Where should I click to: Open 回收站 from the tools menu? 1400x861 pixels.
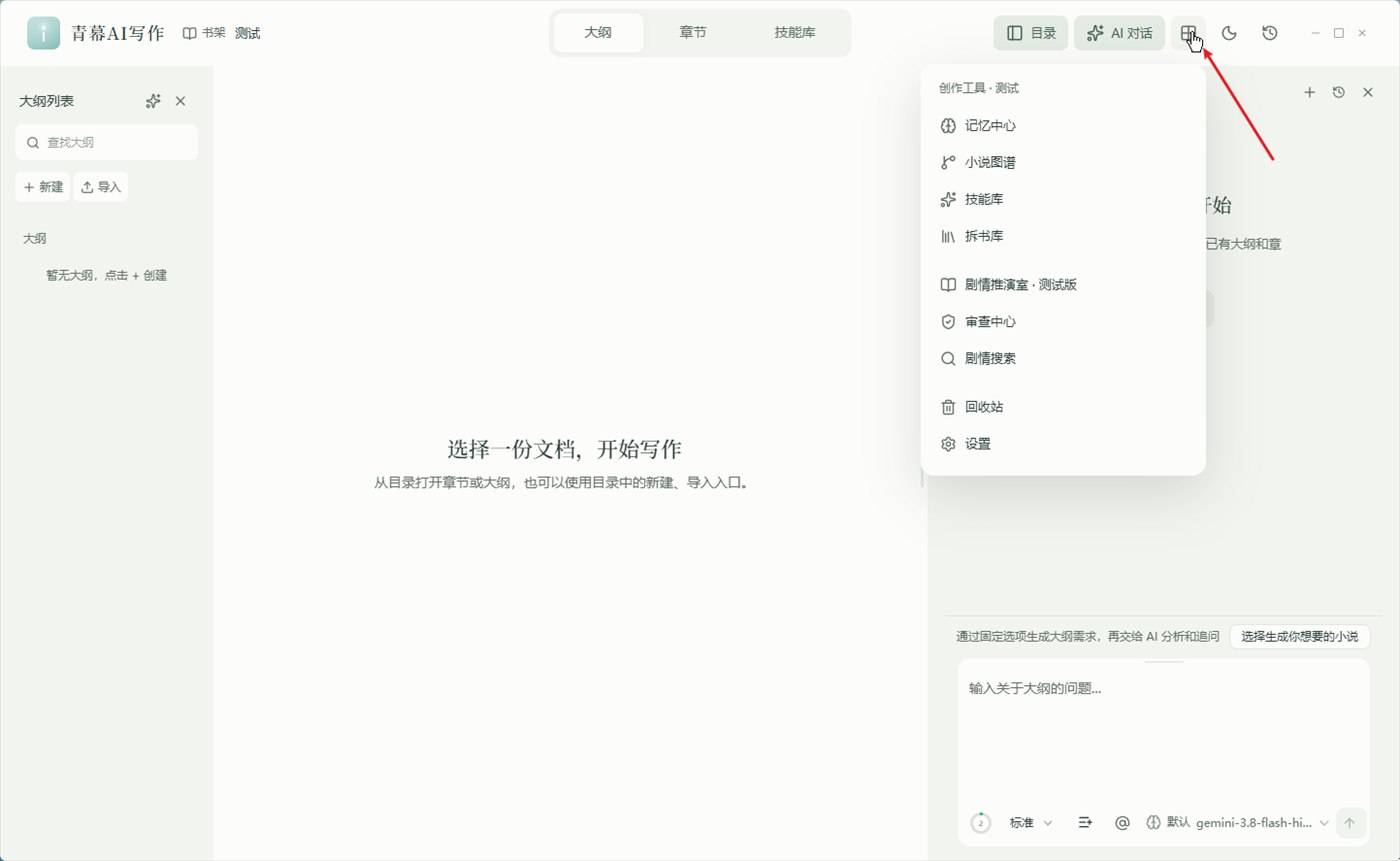(x=1063, y=407)
